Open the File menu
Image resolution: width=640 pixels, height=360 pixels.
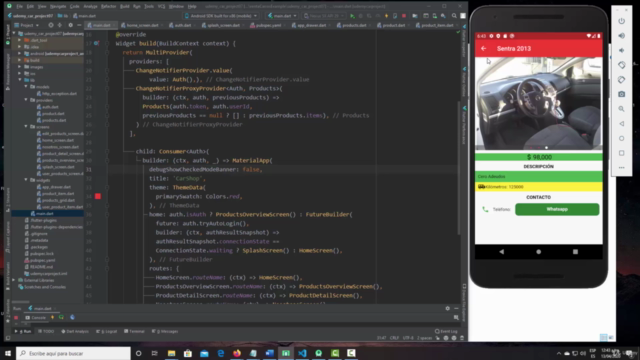(20, 7)
